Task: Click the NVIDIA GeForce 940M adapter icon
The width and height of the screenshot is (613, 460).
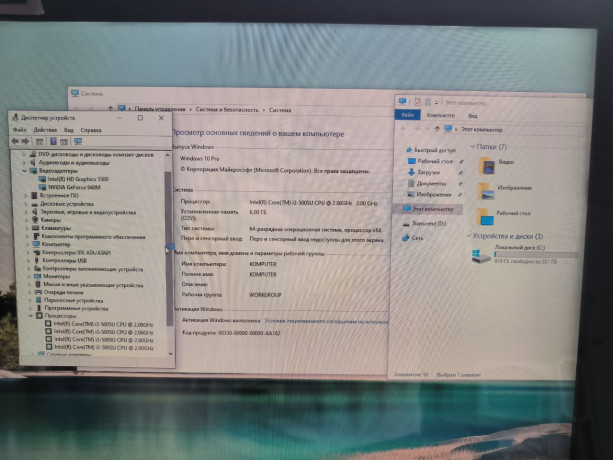Action: (x=42, y=187)
